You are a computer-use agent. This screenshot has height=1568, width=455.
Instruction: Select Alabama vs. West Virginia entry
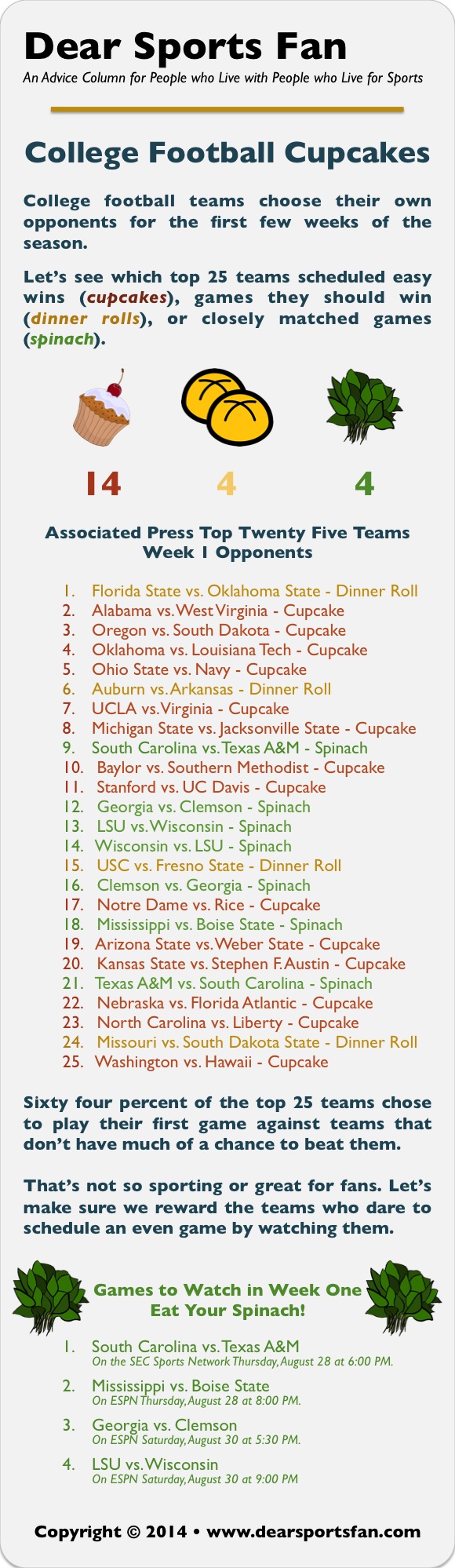pos(218,611)
